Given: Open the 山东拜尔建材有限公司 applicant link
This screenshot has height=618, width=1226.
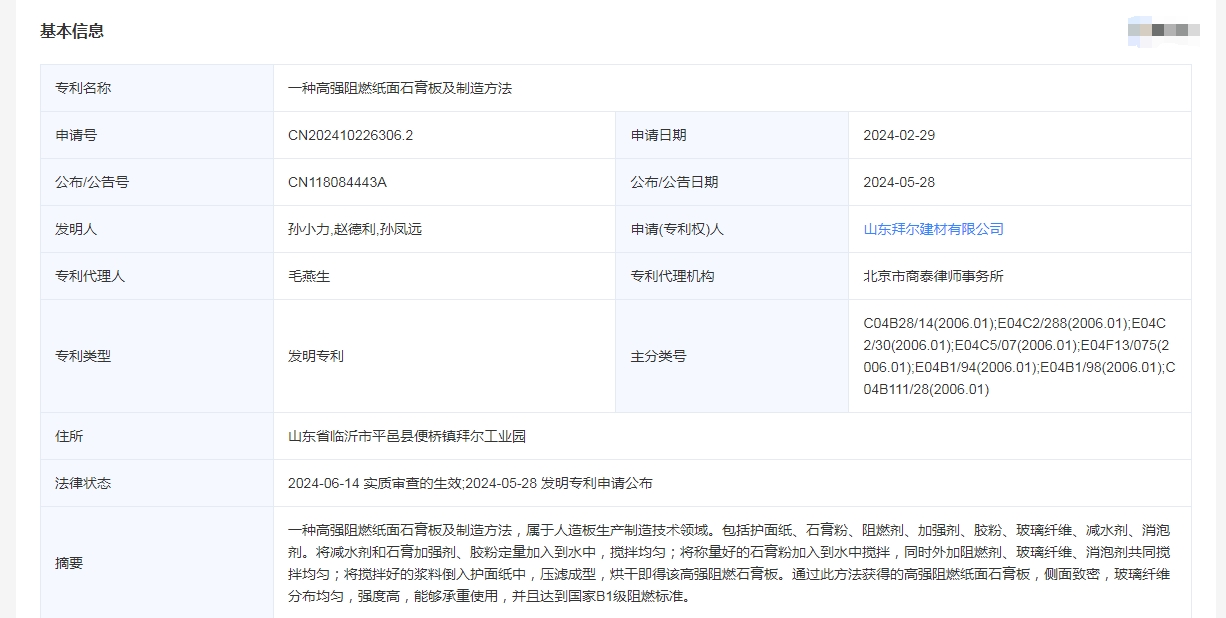Looking at the screenshot, I should point(933,229).
